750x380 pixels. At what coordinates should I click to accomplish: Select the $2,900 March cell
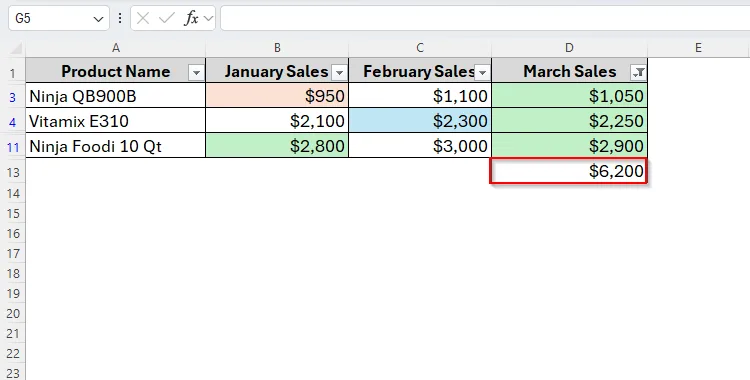(x=569, y=145)
